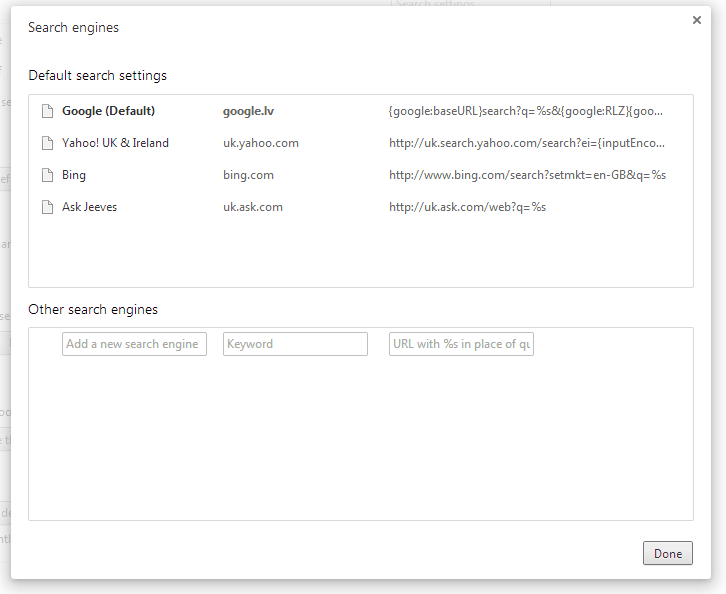The image size is (726, 594).
Task: Select the Ask Jeeves engine name
Action: pyautogui.click(x=89, y=207)
